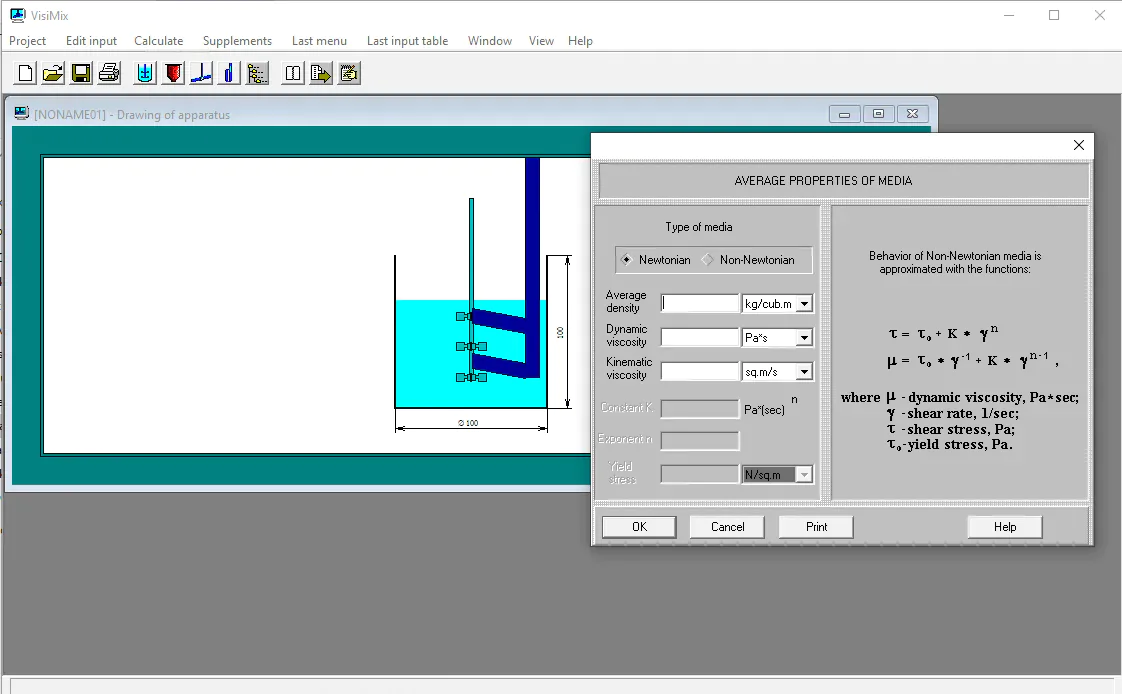Screen dimensions: 1122x694
Task: Close the Average Properties of Media dialog
Action: tap(1078, 145)
